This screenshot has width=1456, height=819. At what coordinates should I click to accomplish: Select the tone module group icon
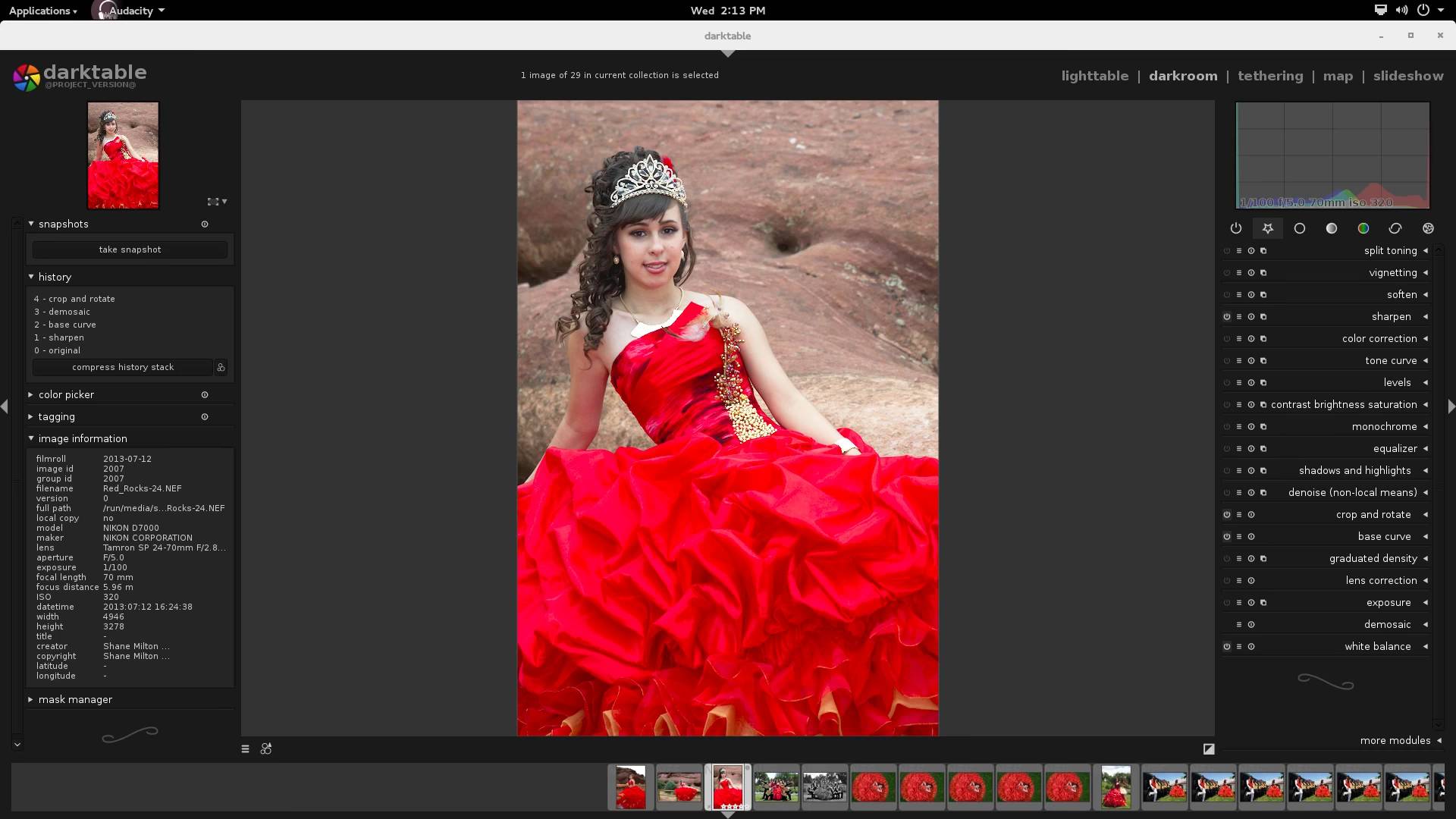pyautogui.click(x=1332, y=228)
